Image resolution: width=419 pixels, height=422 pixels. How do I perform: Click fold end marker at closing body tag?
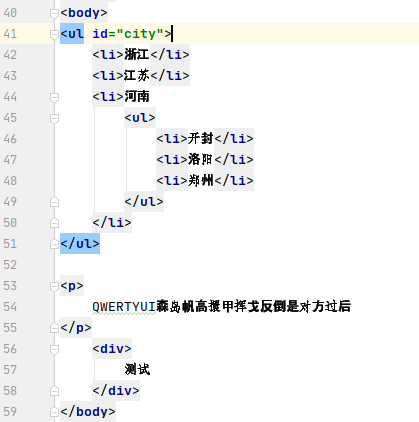[54, 412]
